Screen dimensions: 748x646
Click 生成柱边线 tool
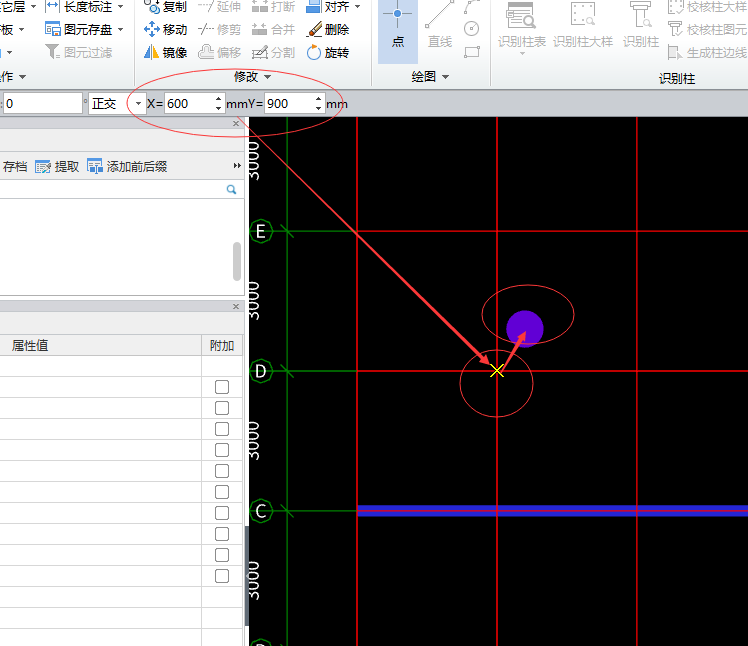(707, 52)
